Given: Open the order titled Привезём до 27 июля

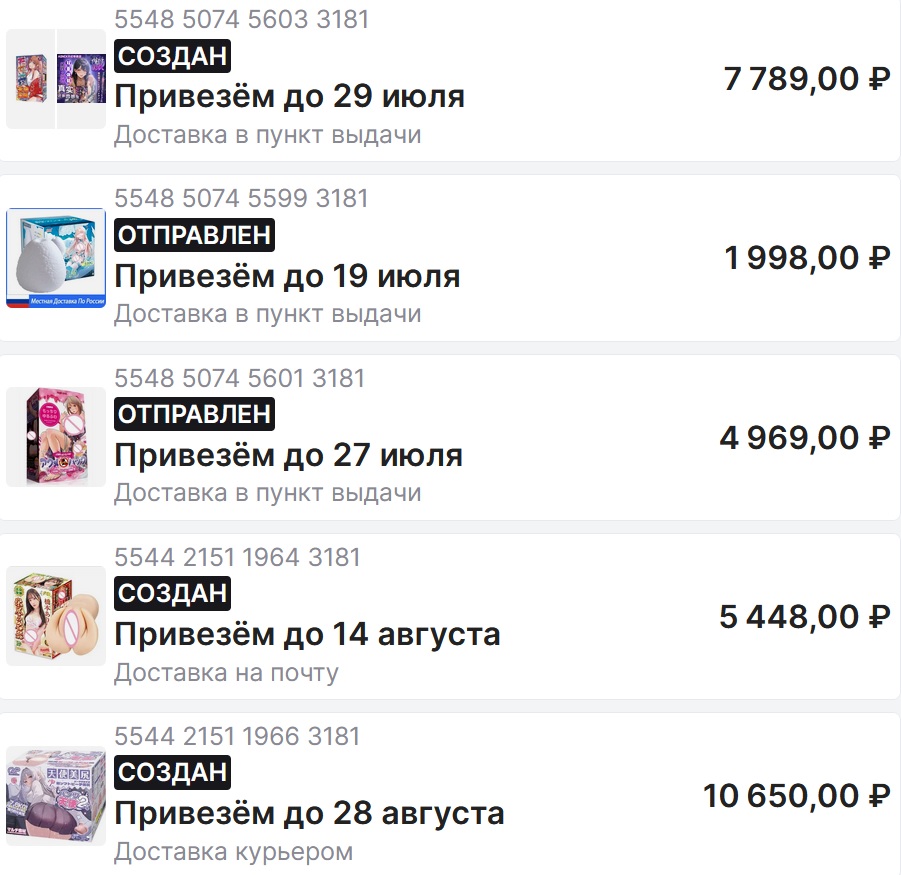Looking at the screenshot, I should [x=288, y=455].
